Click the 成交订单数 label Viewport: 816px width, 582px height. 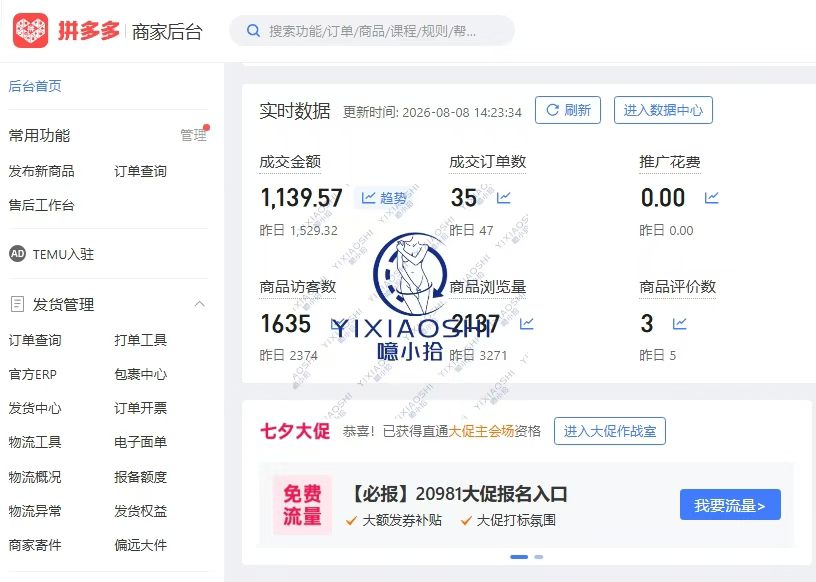pos(488,162)
